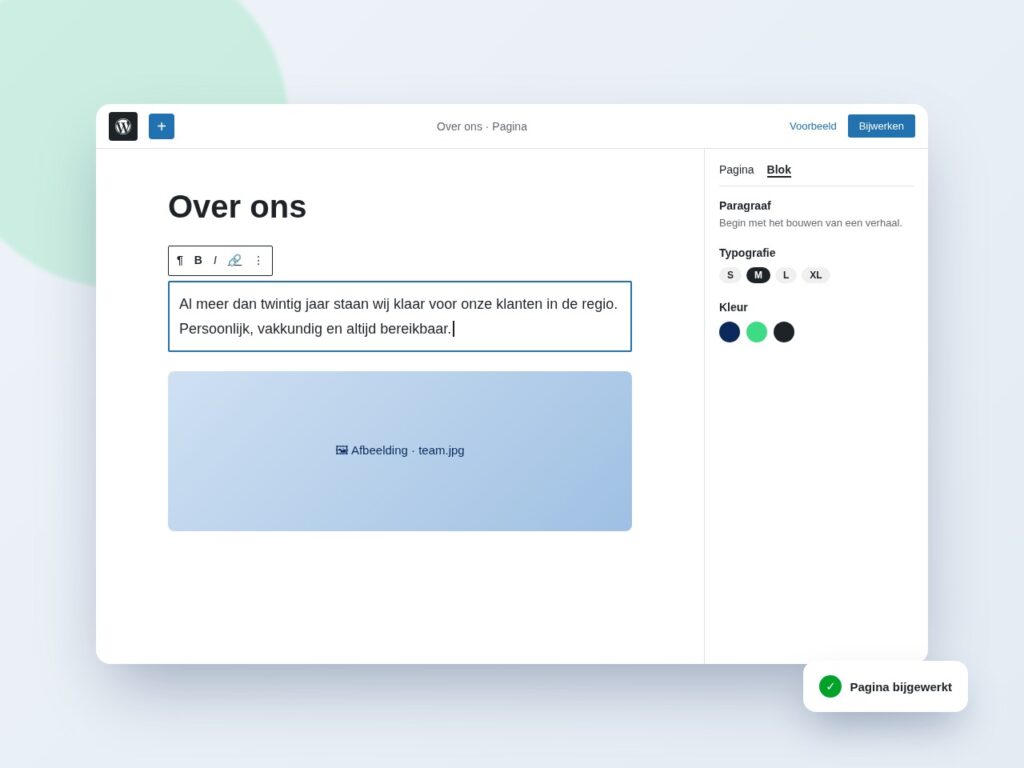Viewport: 1024px width, 768px height.
Task: Choose the dark navy blue color swatch
Action: (729, 332)
